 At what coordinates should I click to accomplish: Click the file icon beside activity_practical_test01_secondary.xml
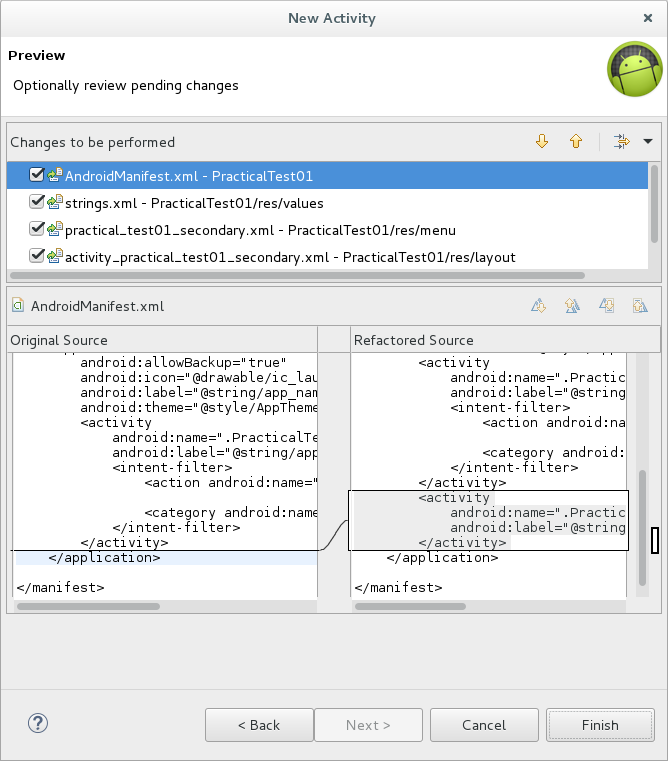55,256
